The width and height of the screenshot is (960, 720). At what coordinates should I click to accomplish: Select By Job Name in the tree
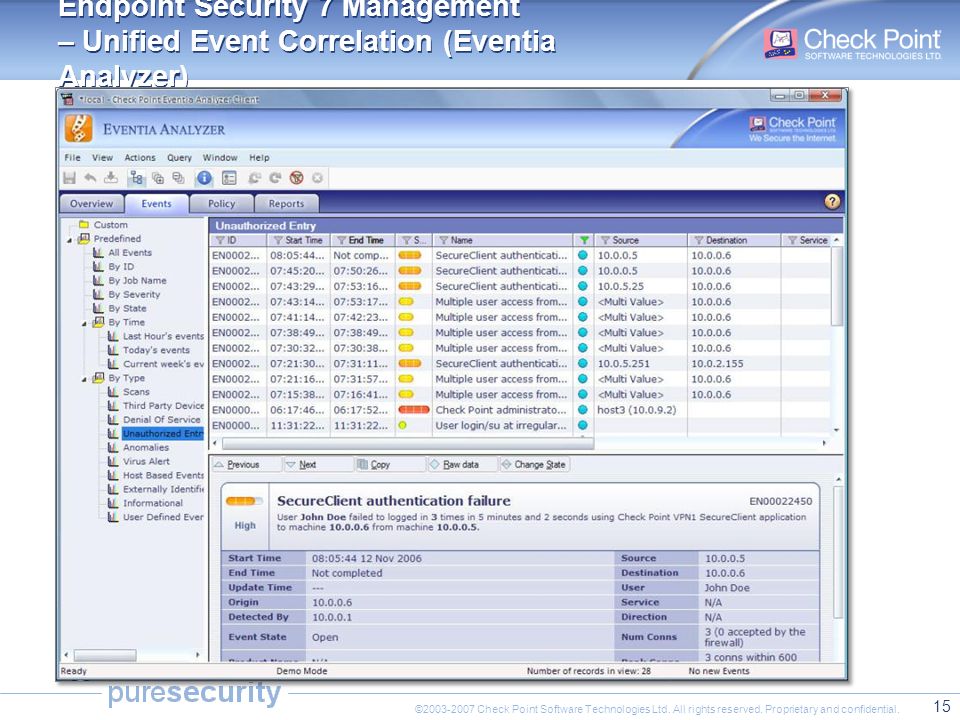[x=137, y=281]
